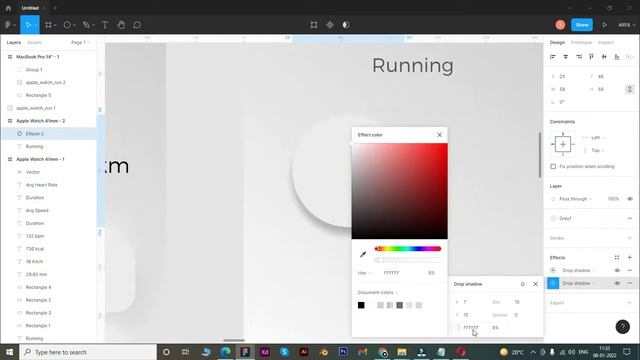Click the Edit object icon in top center
Image resolution: width=640 pixels, height=360 pixels.
tap(314, 25)
